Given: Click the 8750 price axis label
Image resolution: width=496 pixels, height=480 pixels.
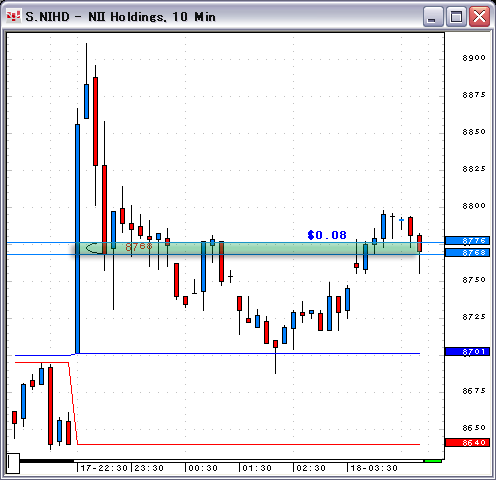Looking at the screenshot, I should point(474,280).
